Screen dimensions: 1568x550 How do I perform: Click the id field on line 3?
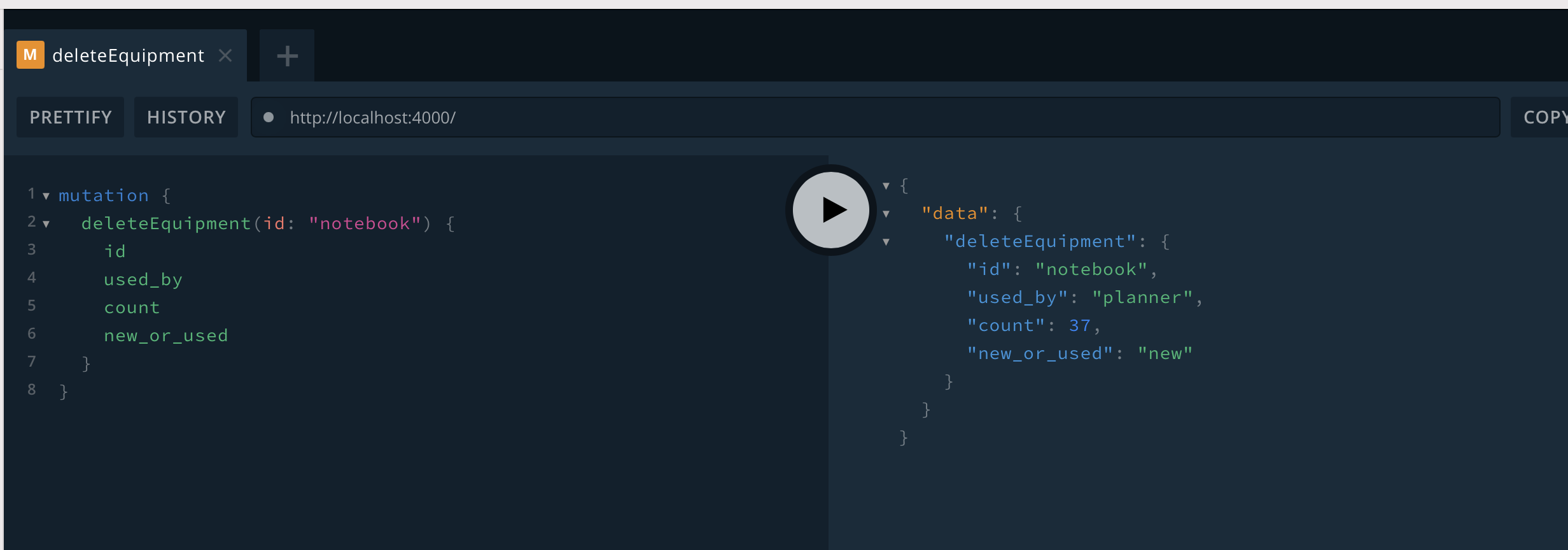click(115, 251)
